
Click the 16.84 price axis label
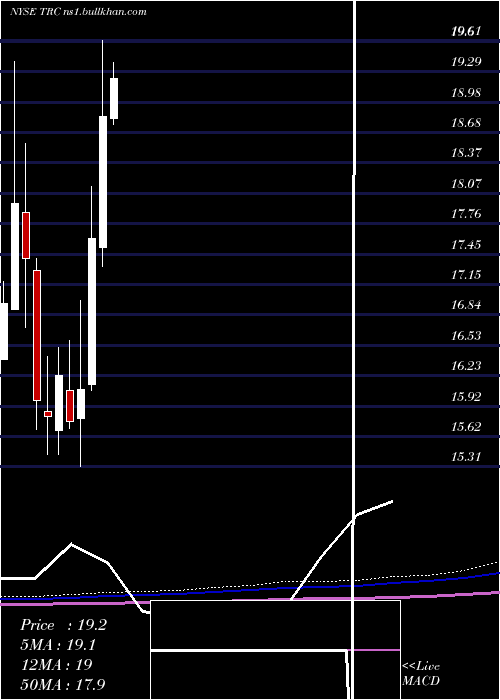tap(466, 305)
